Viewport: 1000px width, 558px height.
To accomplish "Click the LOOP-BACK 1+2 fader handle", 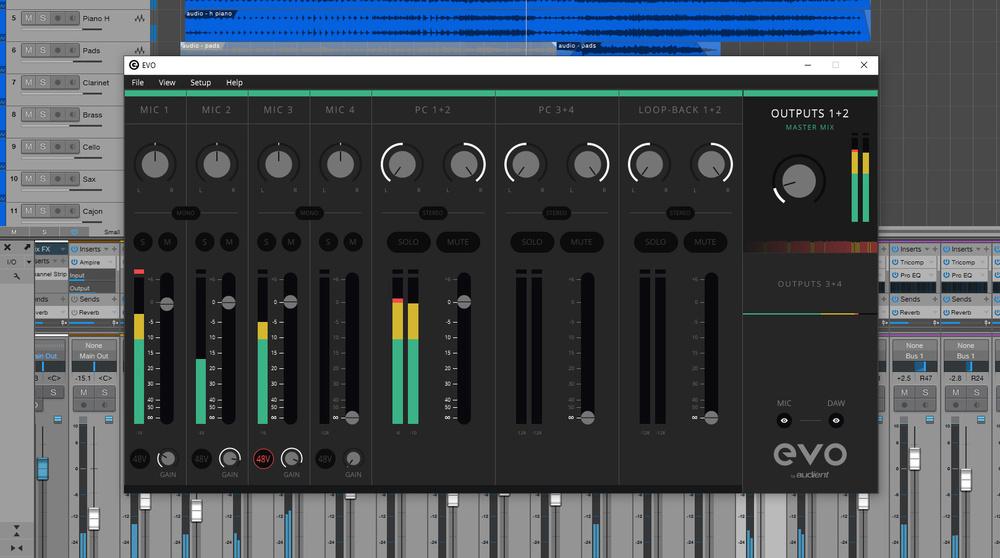I will pyautogui.click(x=711, y=418).
